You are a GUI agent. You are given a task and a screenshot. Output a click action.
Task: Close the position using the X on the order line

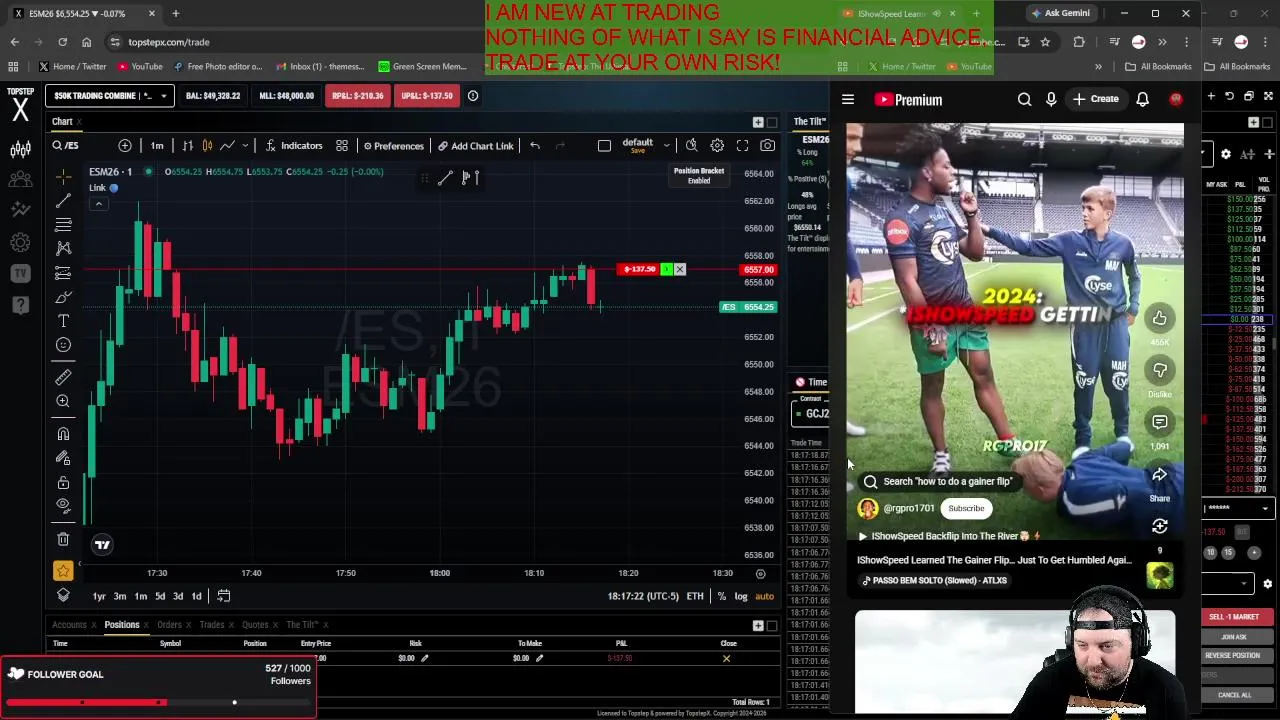(x=680, y=269)
